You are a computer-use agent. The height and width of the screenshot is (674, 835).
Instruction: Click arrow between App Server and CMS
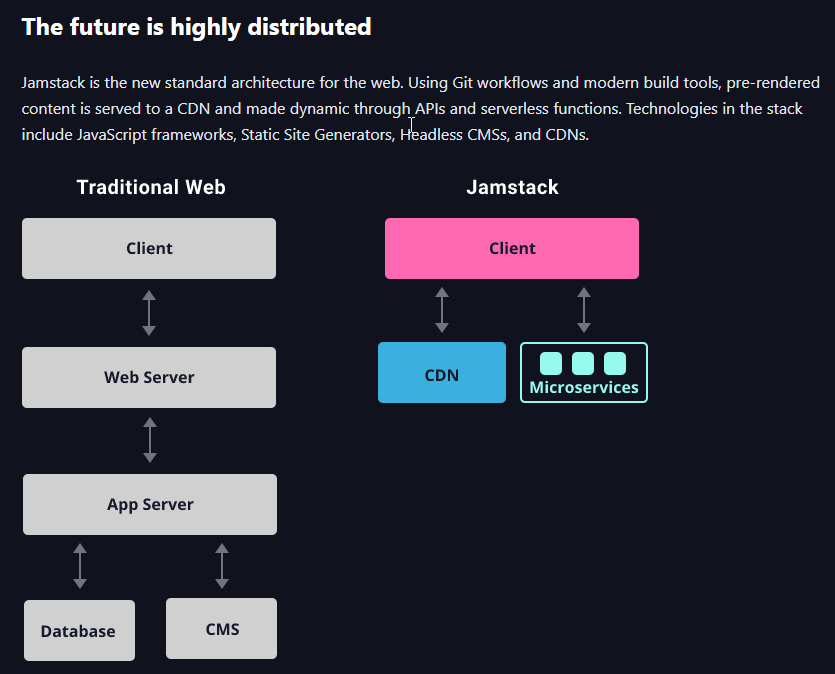point(222,566)
